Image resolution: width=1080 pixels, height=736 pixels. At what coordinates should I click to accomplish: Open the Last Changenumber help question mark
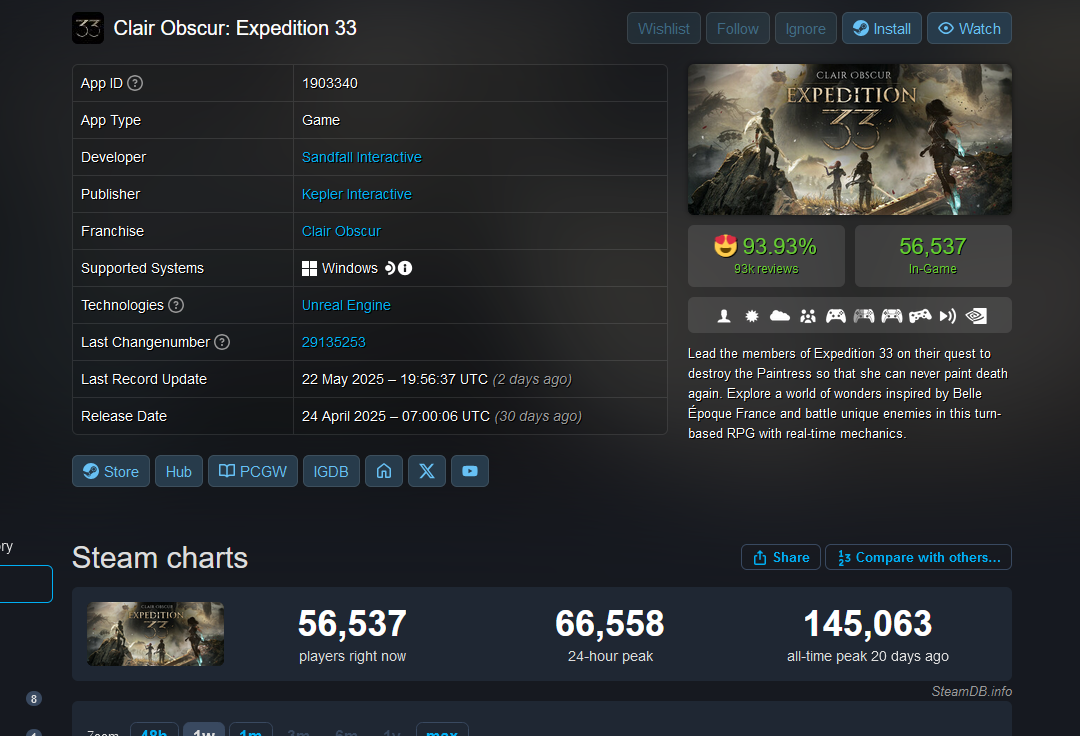click(222, 342)
